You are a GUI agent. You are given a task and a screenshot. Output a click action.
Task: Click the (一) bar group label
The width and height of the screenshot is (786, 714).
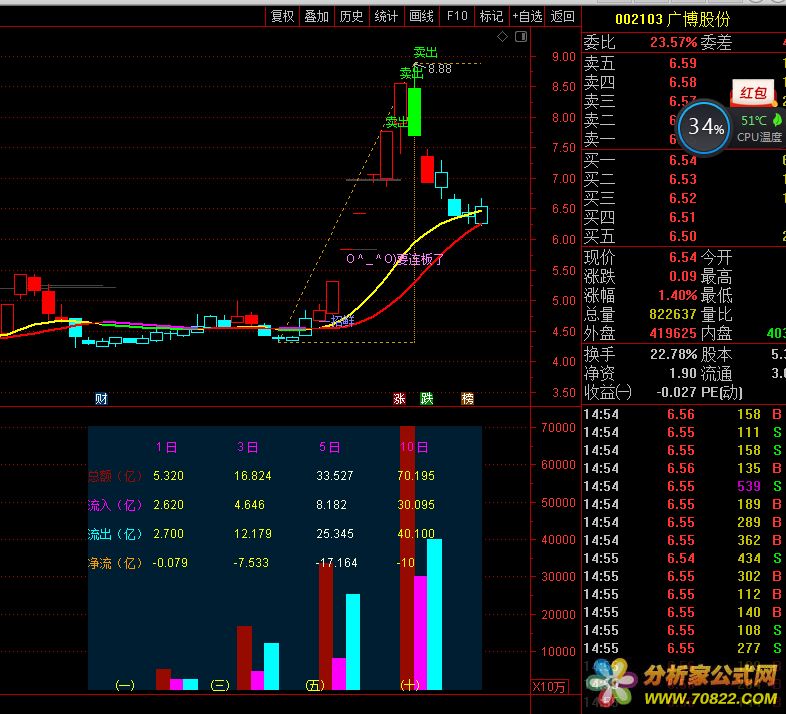coord(125,685)
